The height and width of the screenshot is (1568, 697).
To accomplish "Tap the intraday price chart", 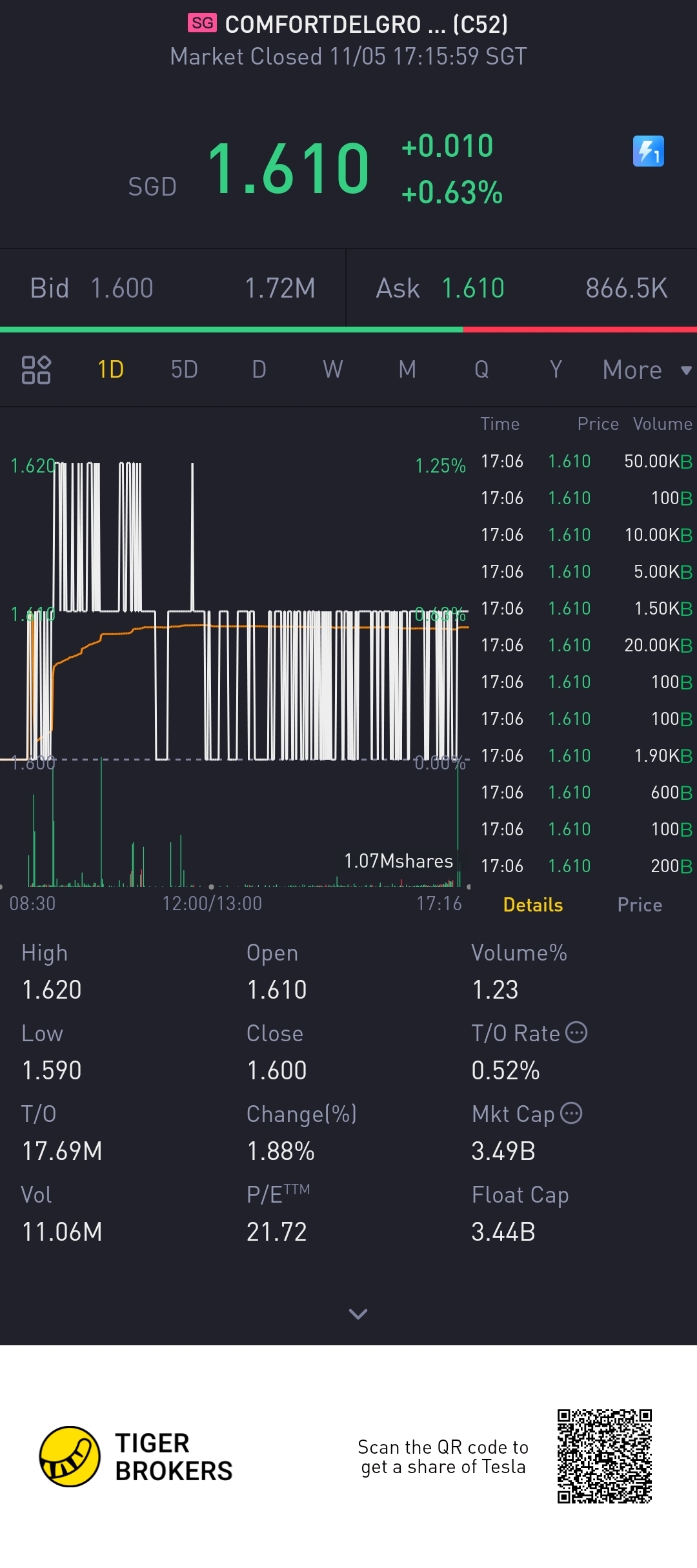I will pos(236,610).
